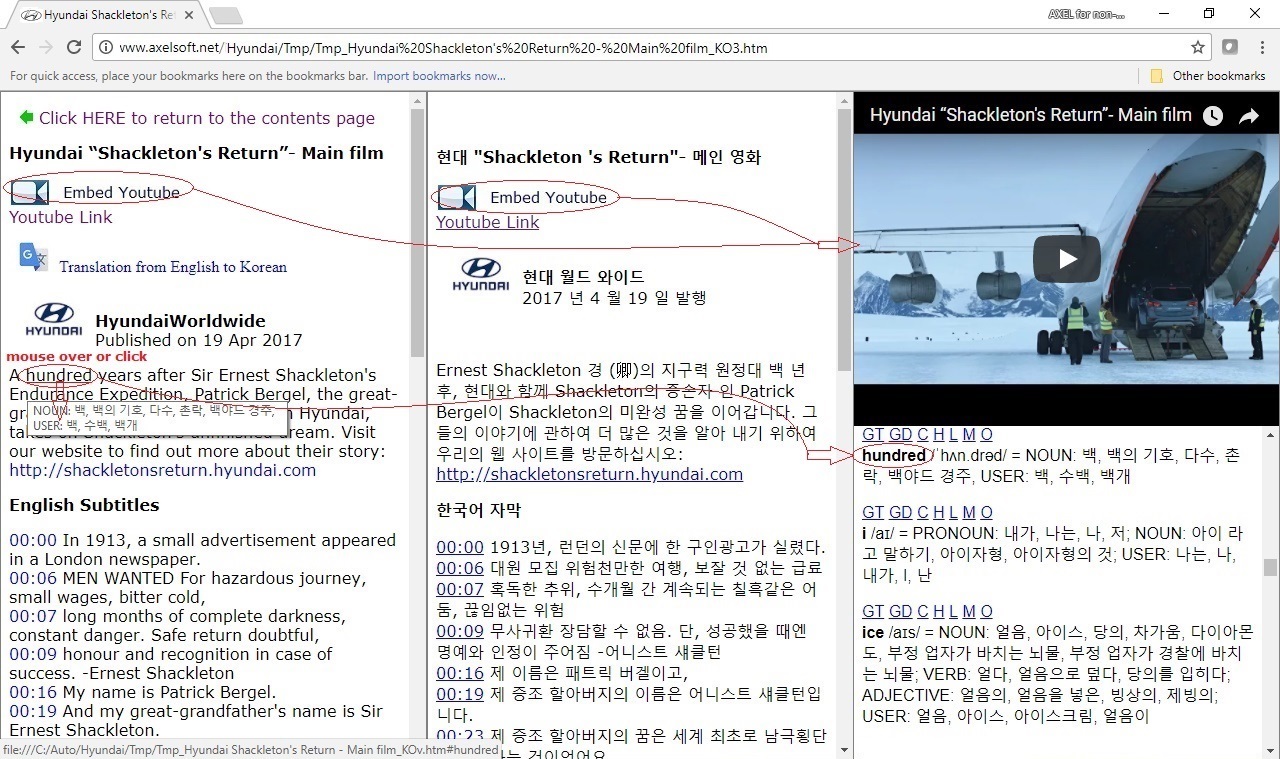Screen dimensions: 1280x759
Task: Click H link above hundred entry
Action: coord(938,434)
